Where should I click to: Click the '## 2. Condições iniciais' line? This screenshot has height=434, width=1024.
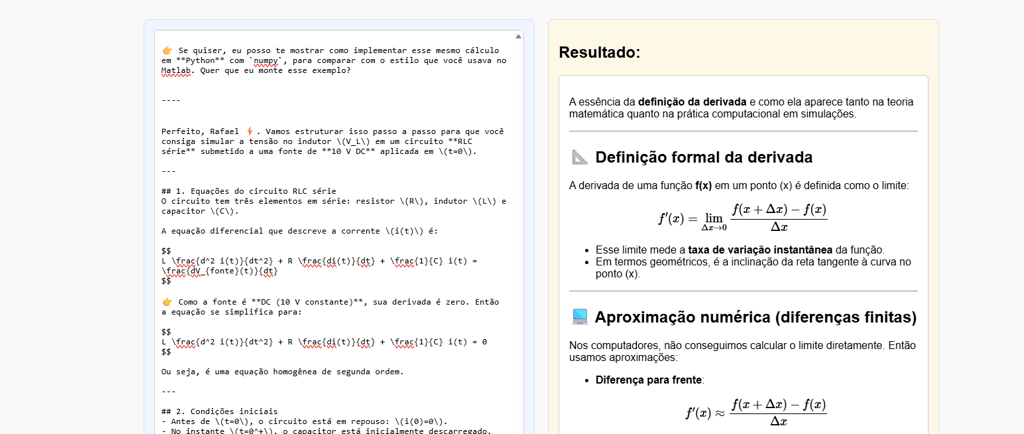219,411
